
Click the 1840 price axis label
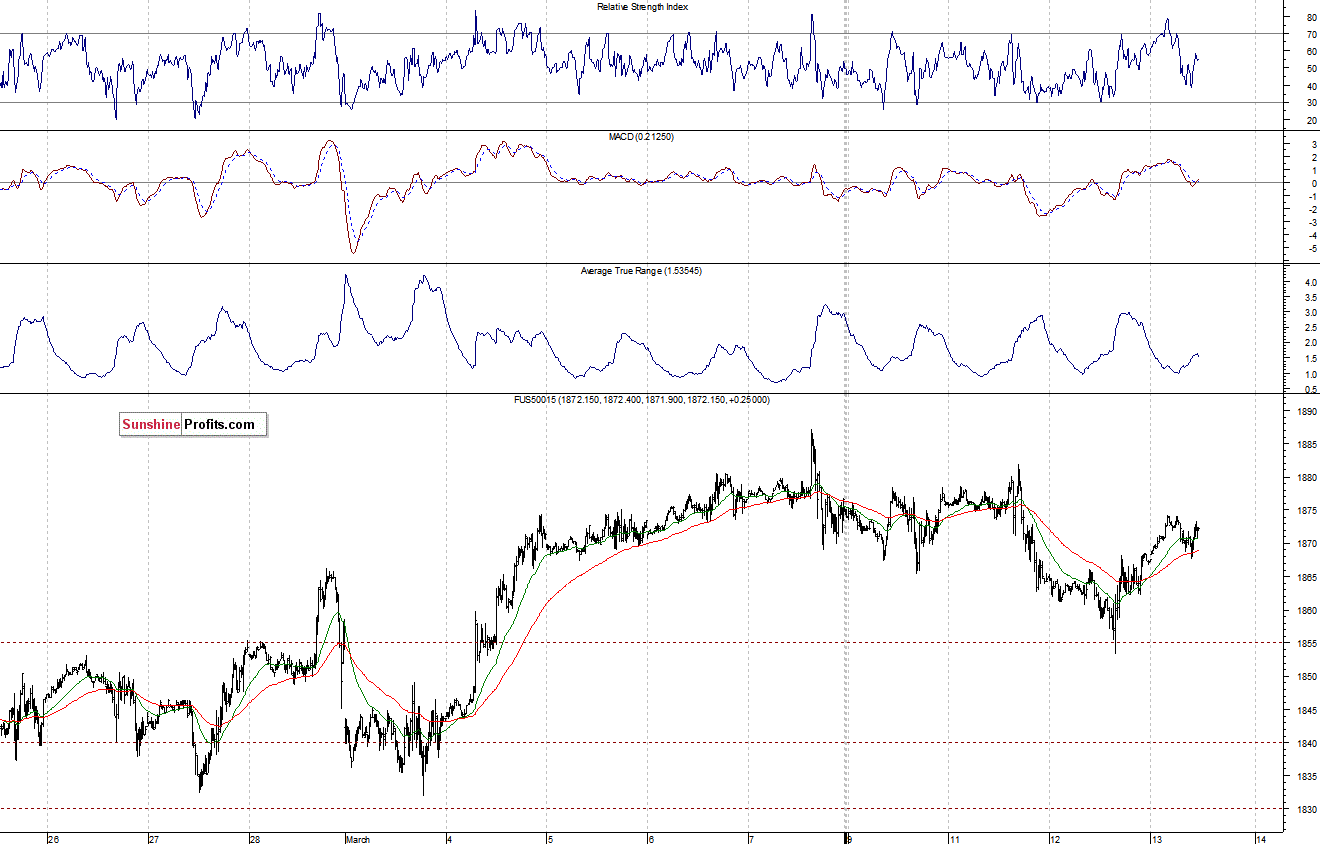(x=1306, y=744)
